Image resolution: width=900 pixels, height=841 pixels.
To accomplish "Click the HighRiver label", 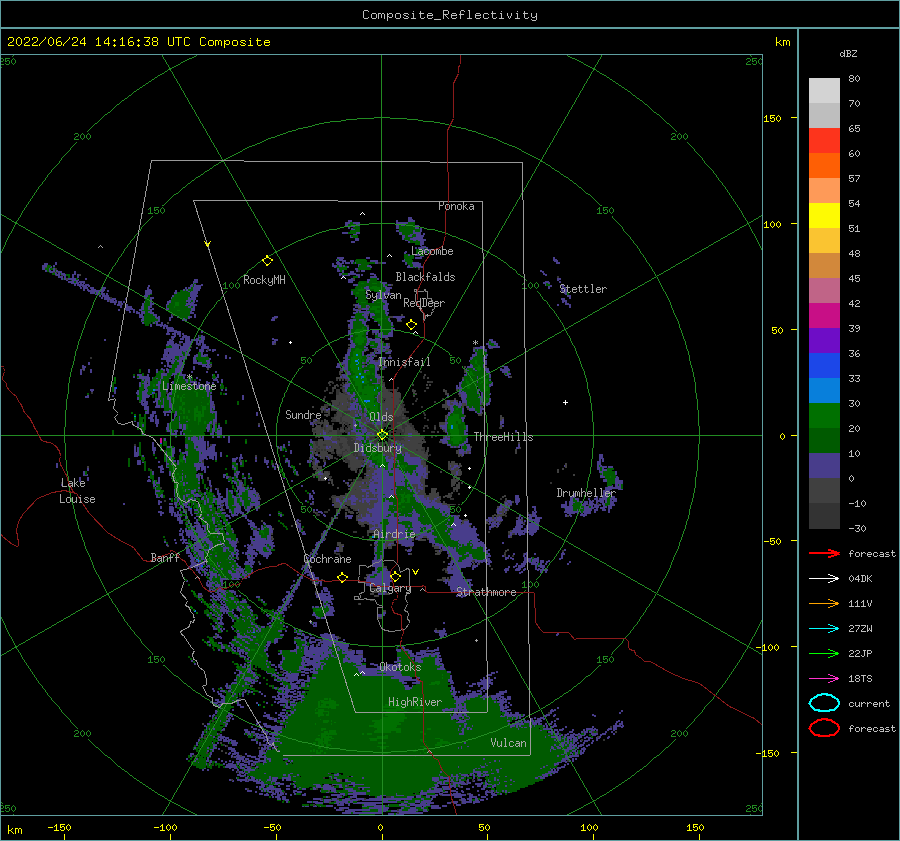I will click(x=415, y=702).
